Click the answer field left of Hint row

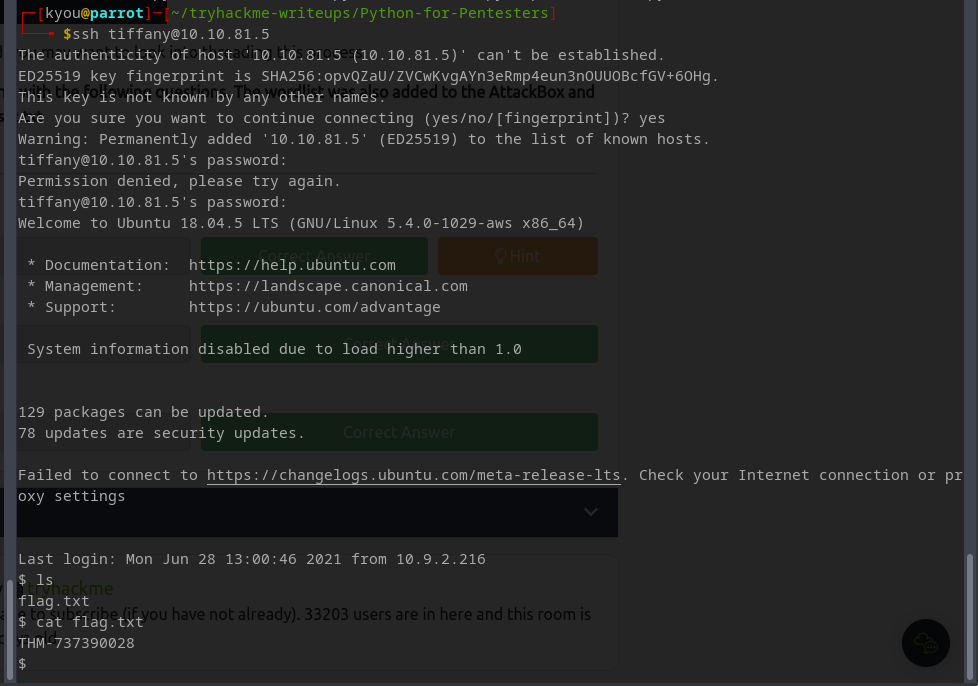pyautogui.click(x=104, y=256)
